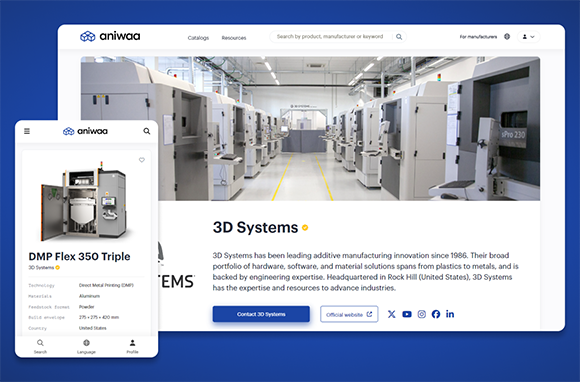Select the Profile tab in mobile bottom bar
This screenshot has height=382, width=580.
coord(132,346)
